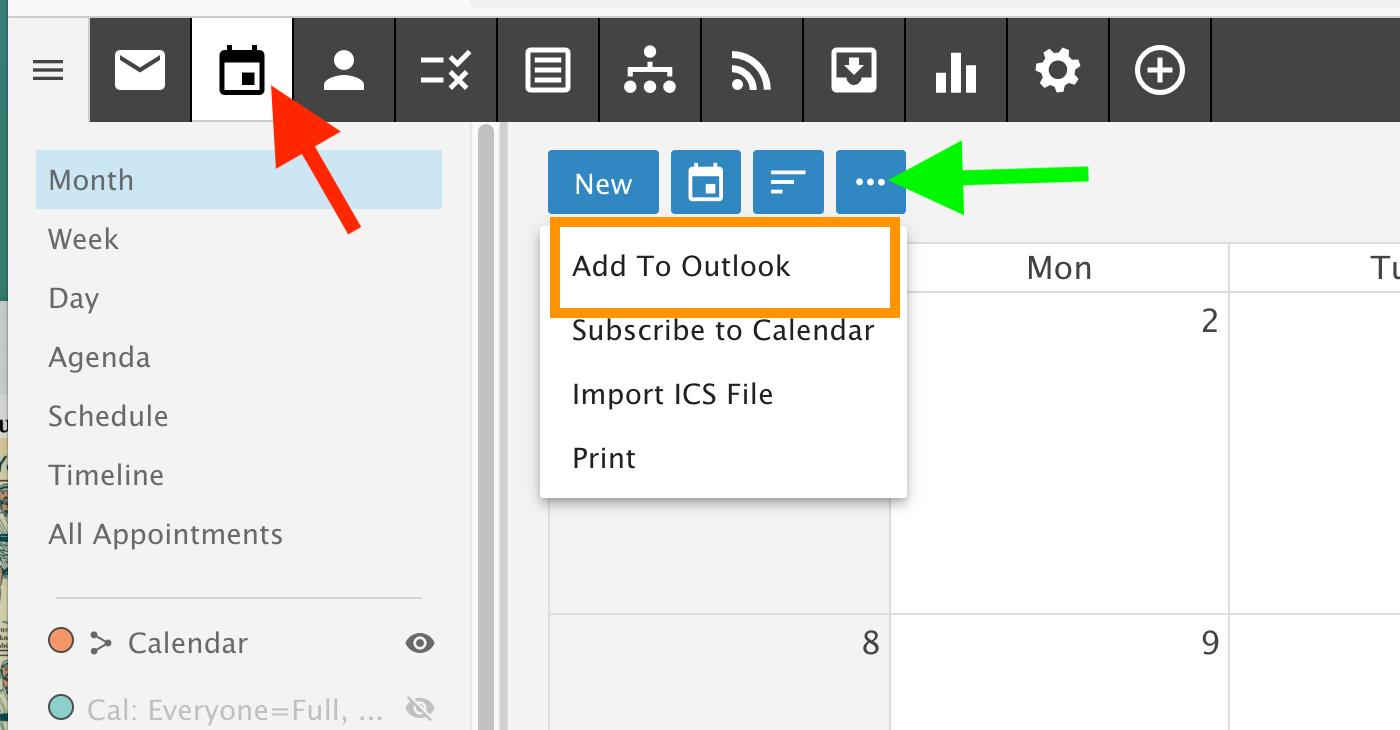Image resolution: width=1400 pixels, height=730 pixels.
Task: Click the New appointment button
Action: tap(603, 182)
